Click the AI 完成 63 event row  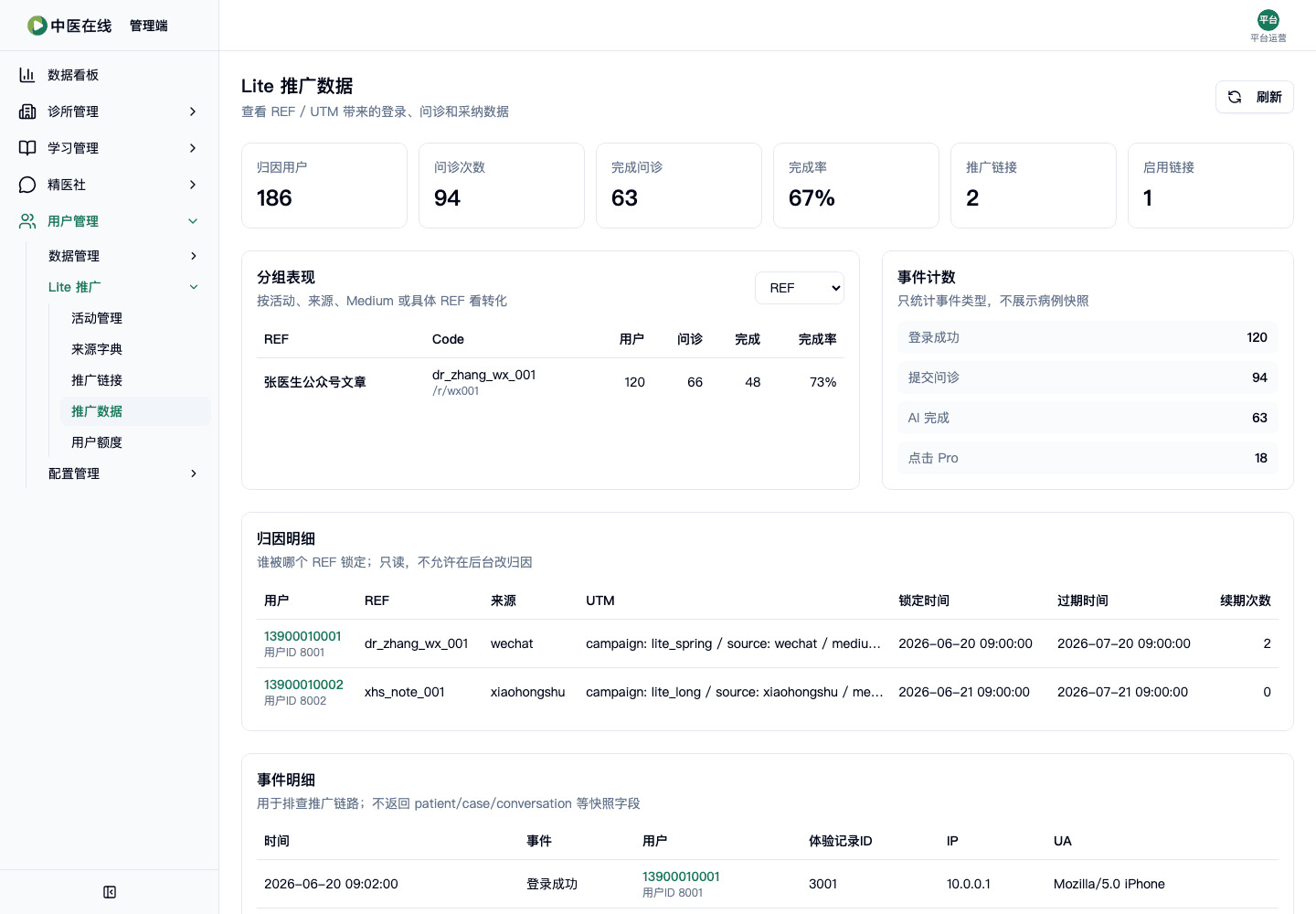tap(1088, 418)
